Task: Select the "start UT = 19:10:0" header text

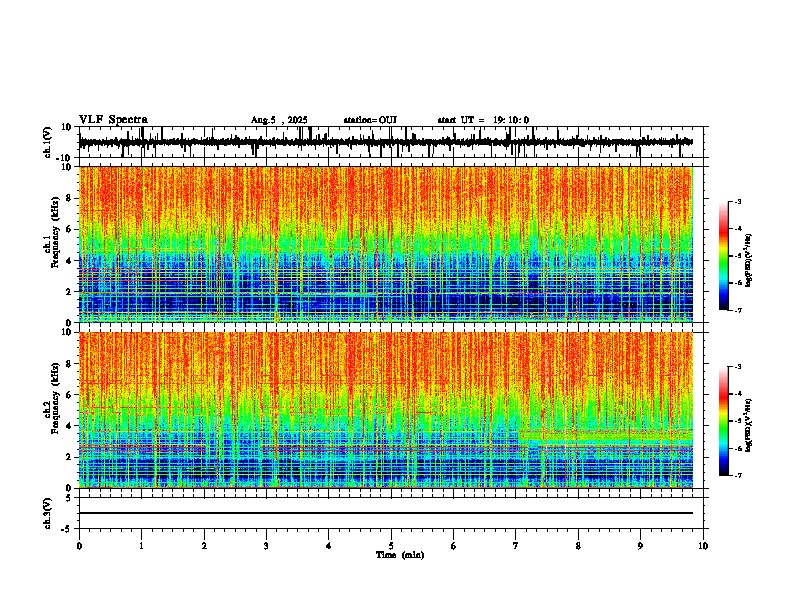Action: [483, 120]
